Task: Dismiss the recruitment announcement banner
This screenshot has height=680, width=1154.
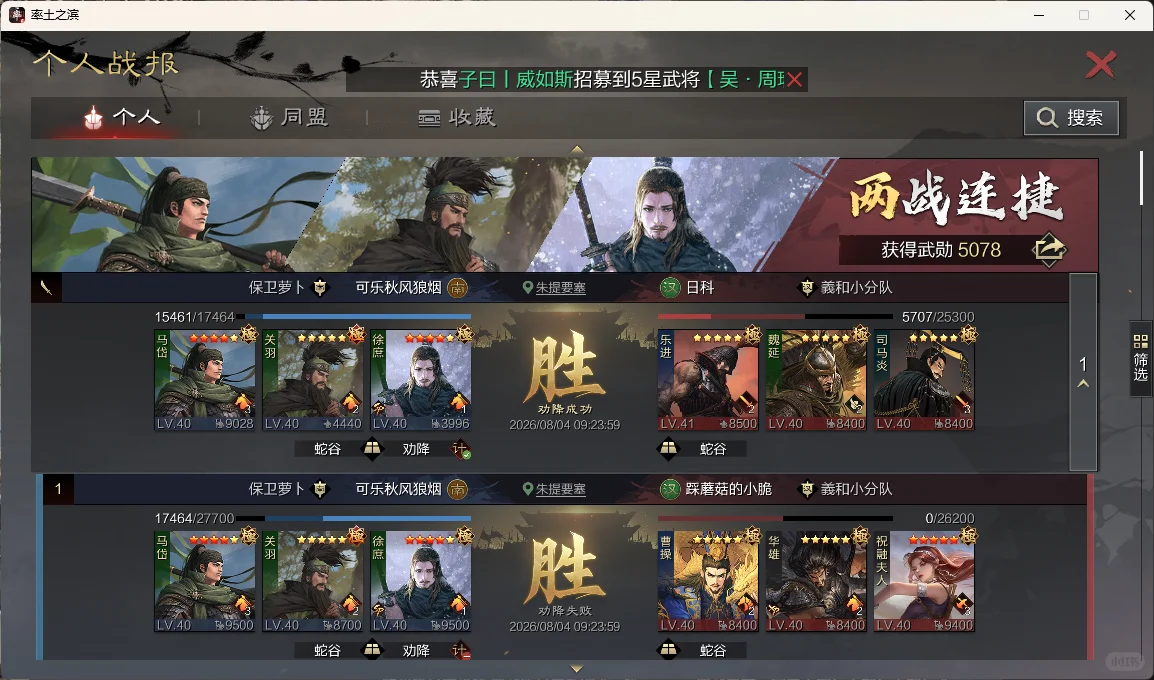Action: point(794,79)
